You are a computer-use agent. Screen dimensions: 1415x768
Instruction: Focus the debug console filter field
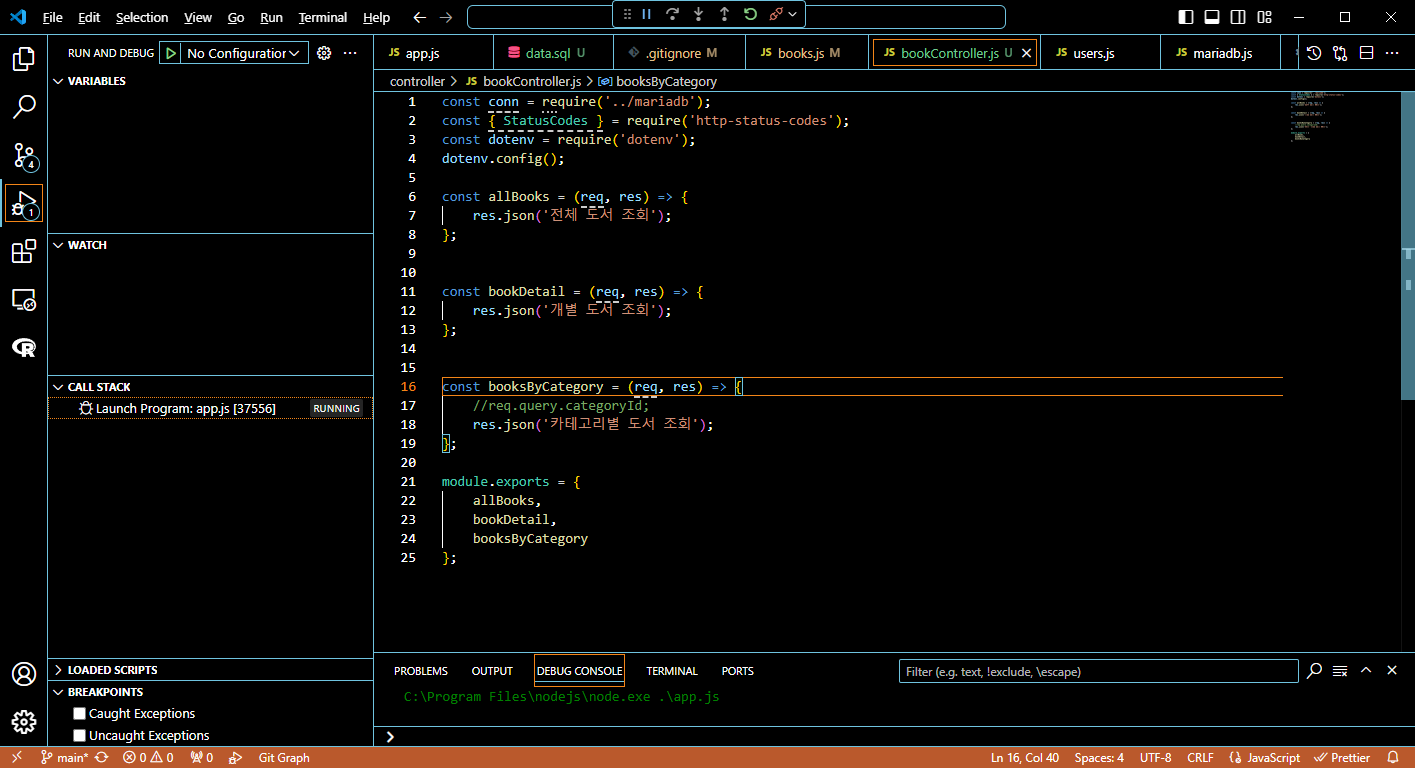(x=1098, y=671)
